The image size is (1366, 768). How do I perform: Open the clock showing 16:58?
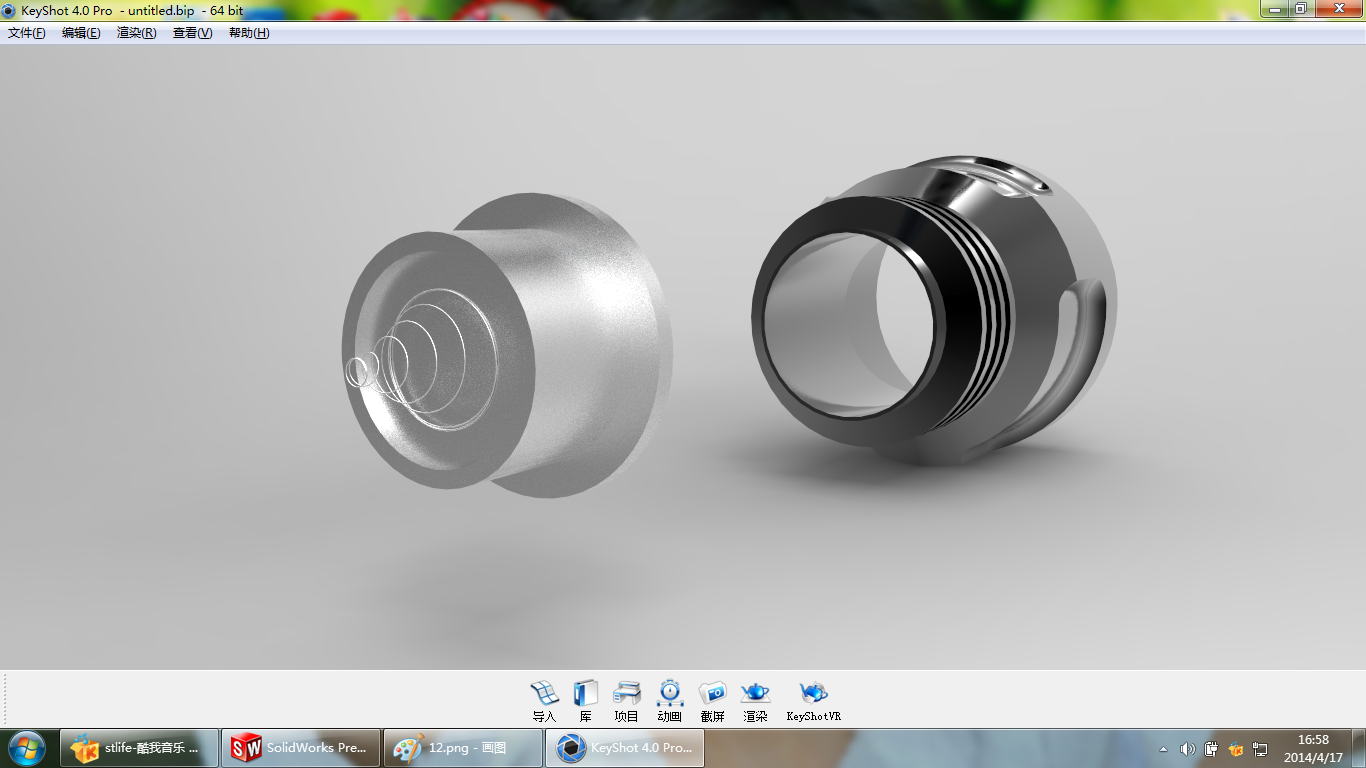[x=1313, y=748]
